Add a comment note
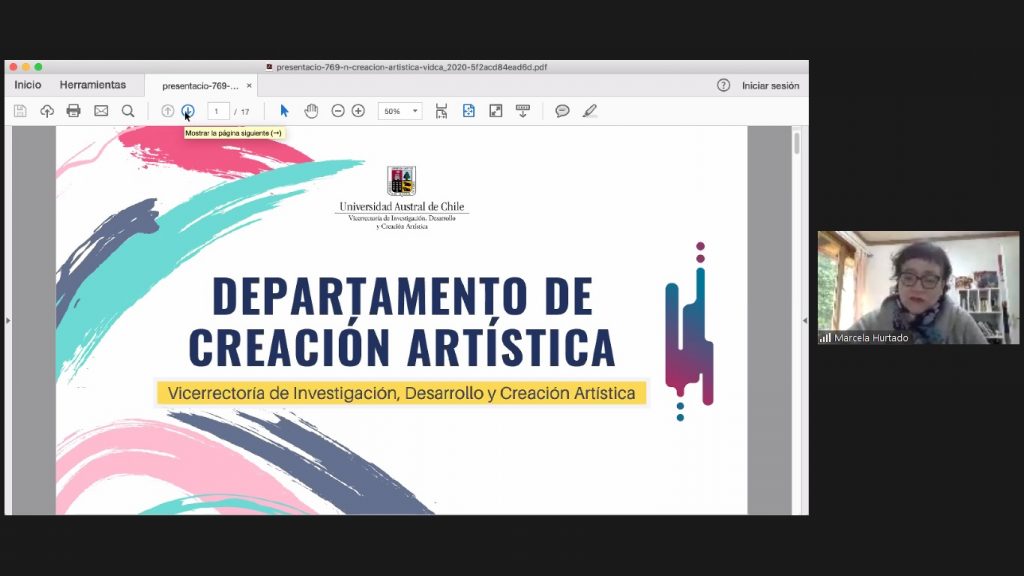 point(562,111)
